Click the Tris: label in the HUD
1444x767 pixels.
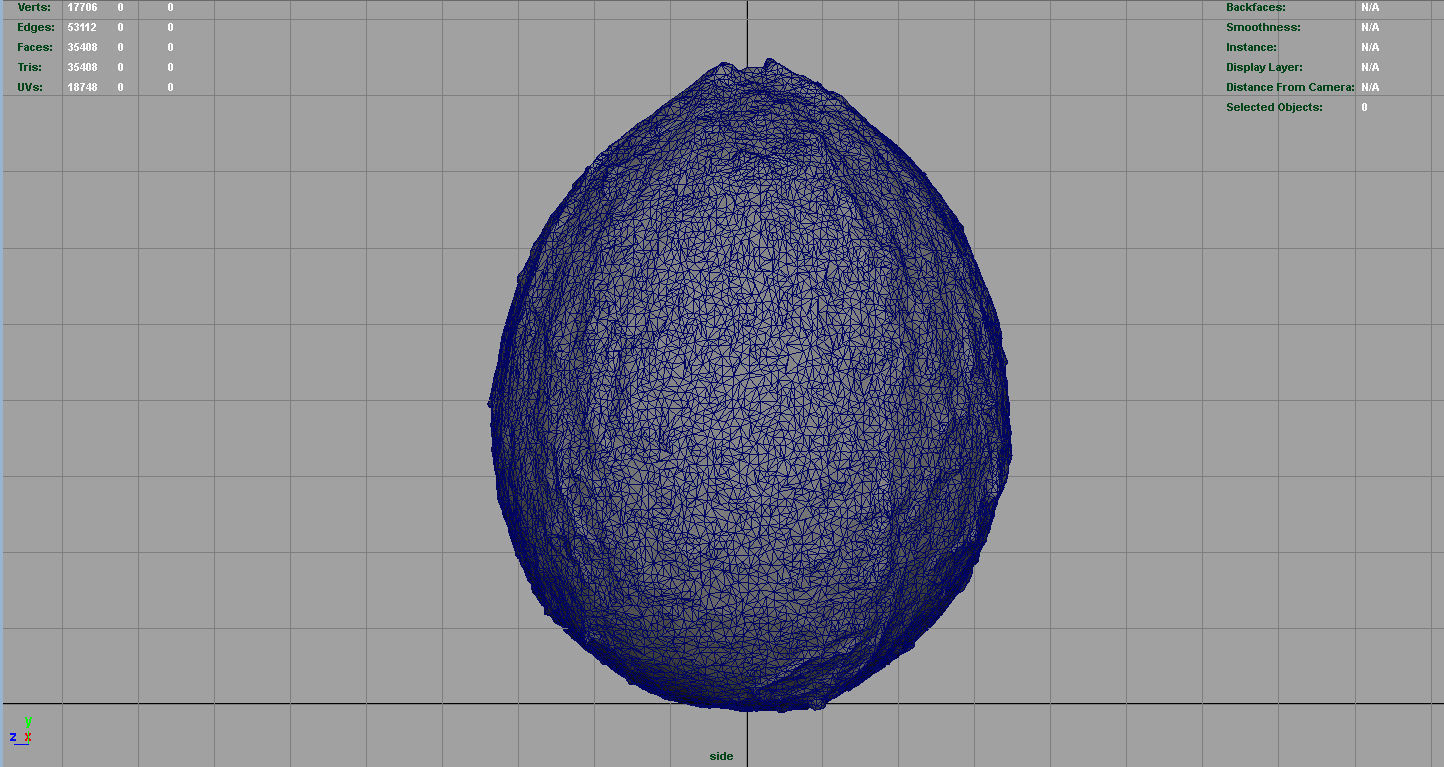click(x=30, y=67)
